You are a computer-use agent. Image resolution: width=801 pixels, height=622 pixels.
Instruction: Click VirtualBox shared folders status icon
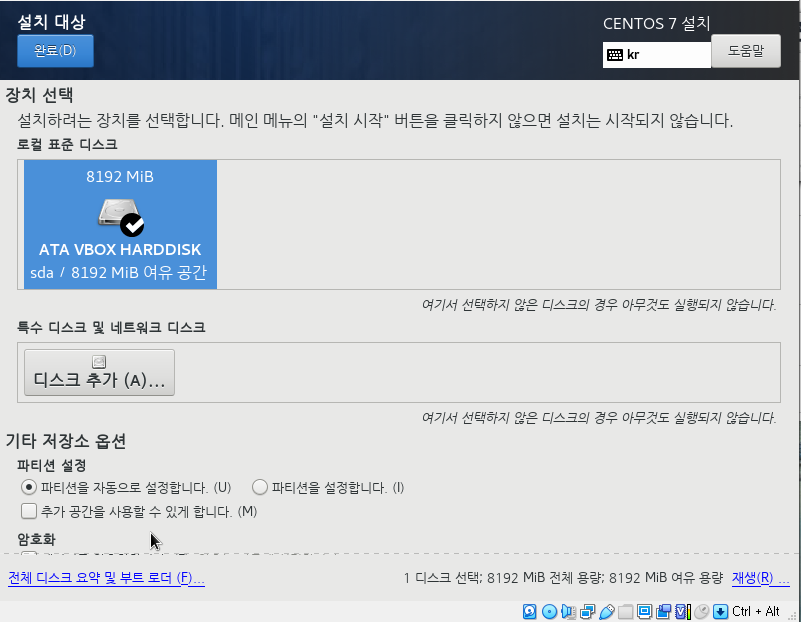[625, 611]
